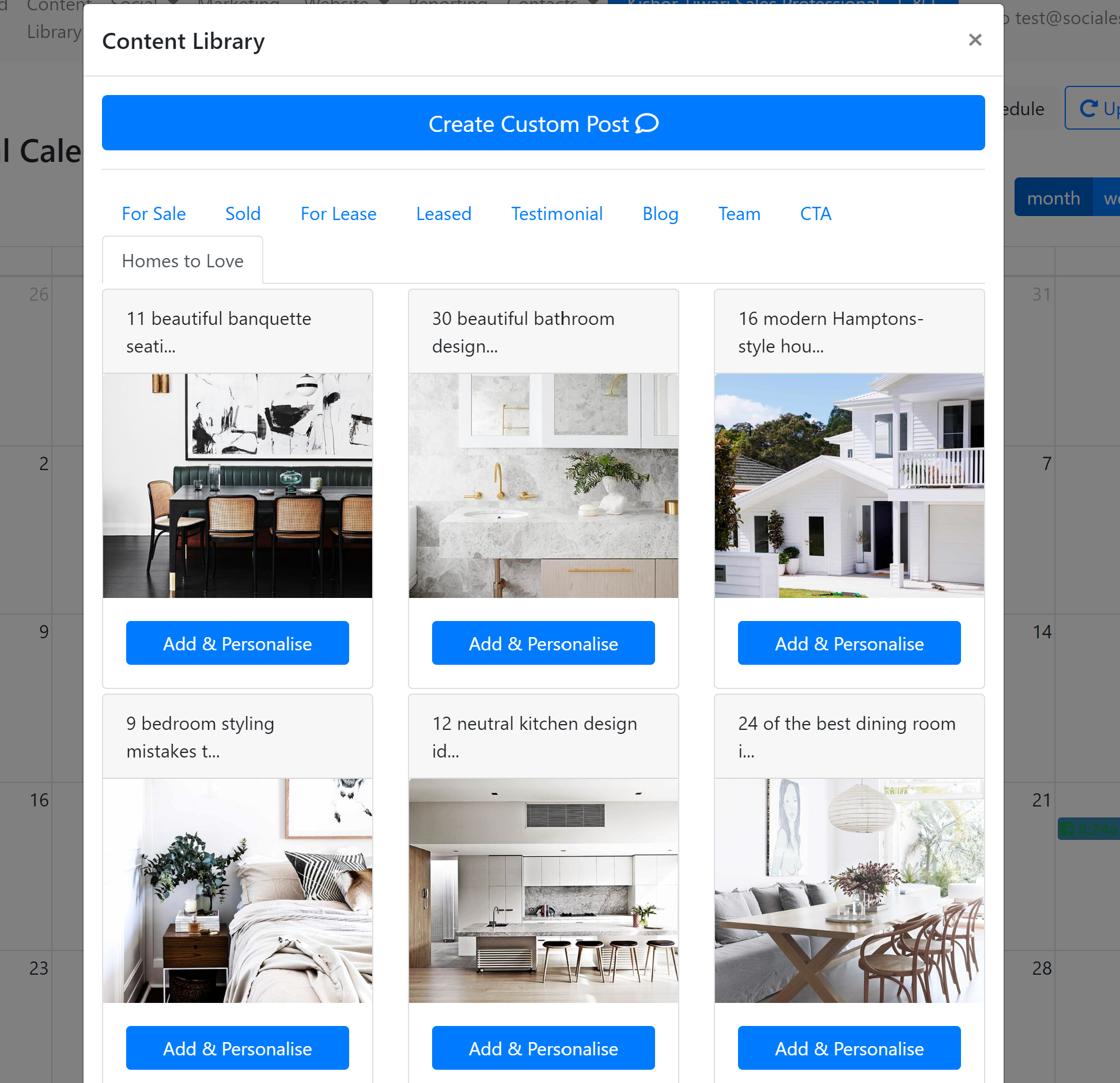1120x1083 pixels.
Task: Add & Personalise the Hamptons-style house post
Action: coord(849,643)
